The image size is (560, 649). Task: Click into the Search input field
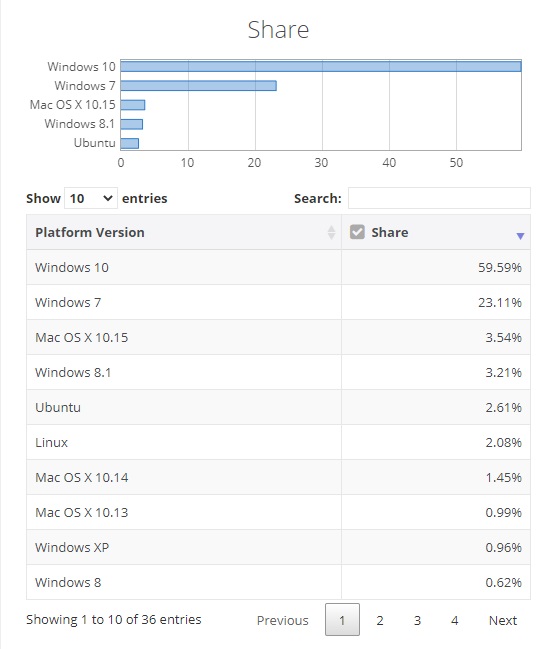[x=439, y=198]
